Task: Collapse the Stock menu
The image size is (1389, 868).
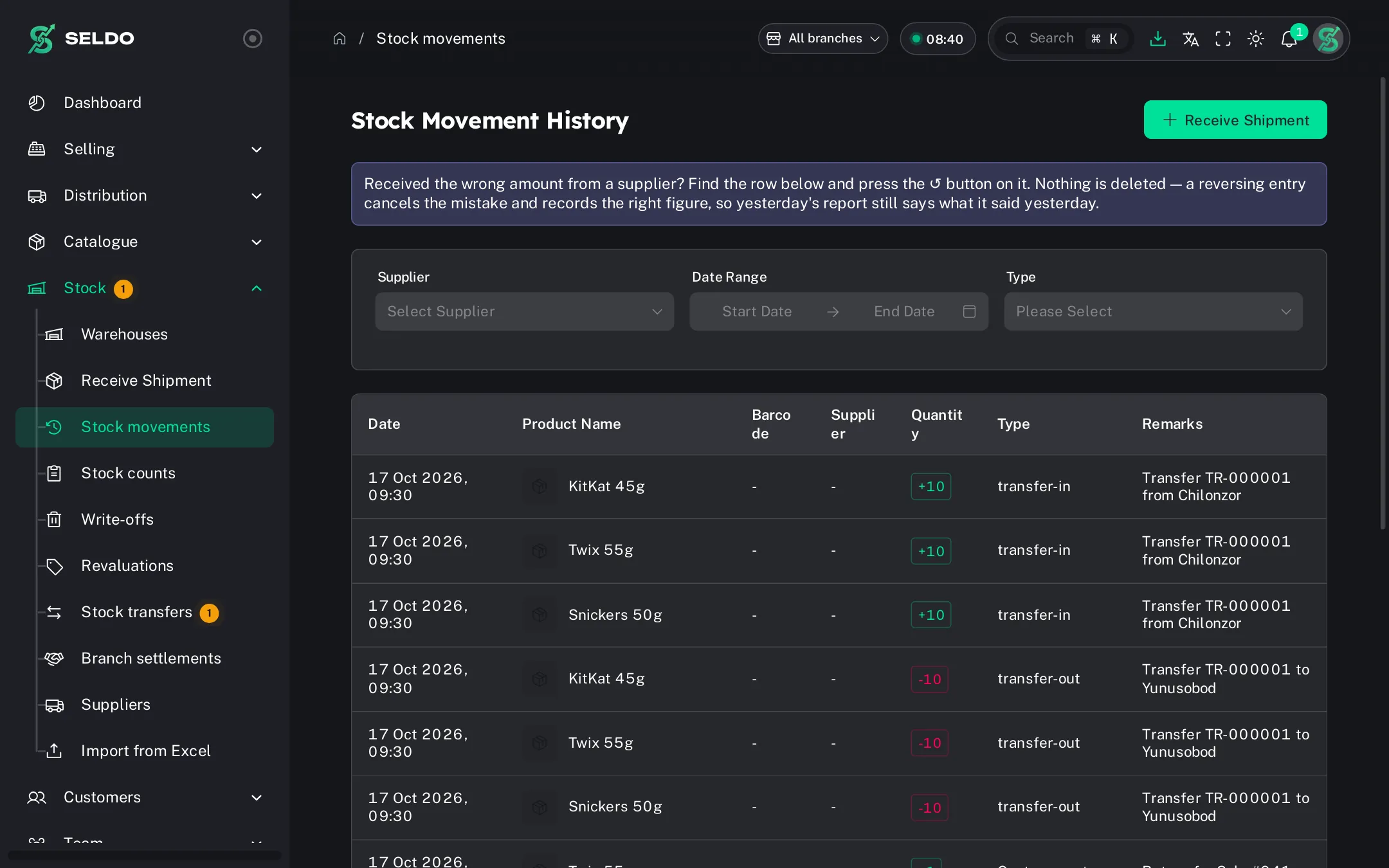Action: coord(145,288)
